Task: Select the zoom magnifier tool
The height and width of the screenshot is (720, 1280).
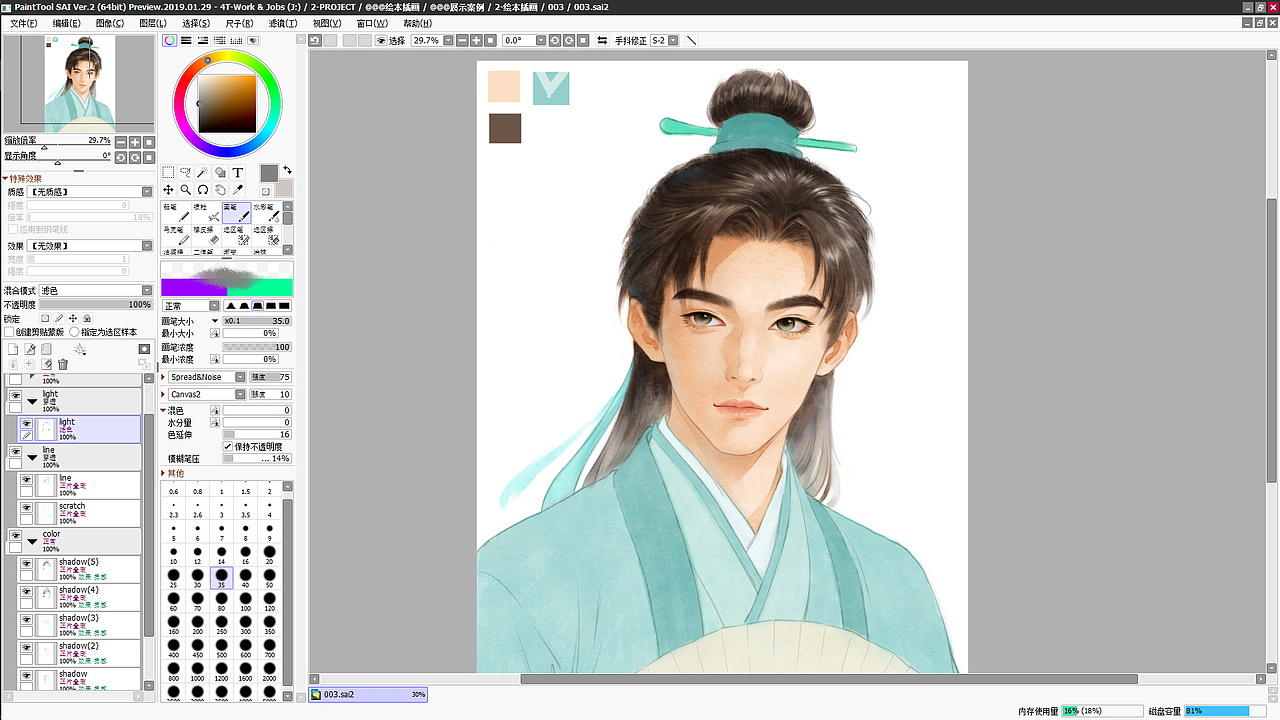Action: point(185,189)
